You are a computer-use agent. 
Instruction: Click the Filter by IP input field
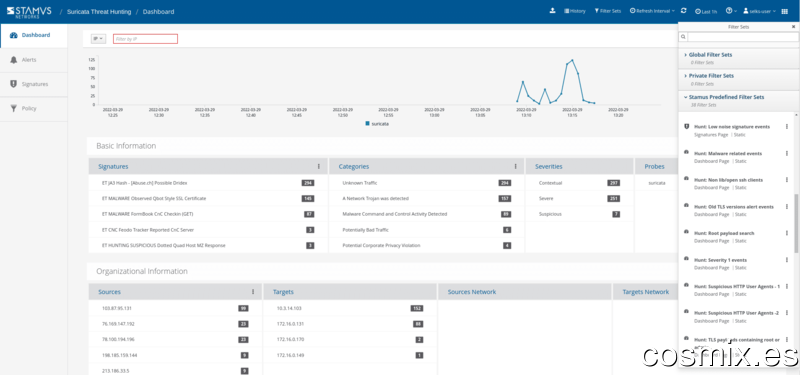pos(145,39)
